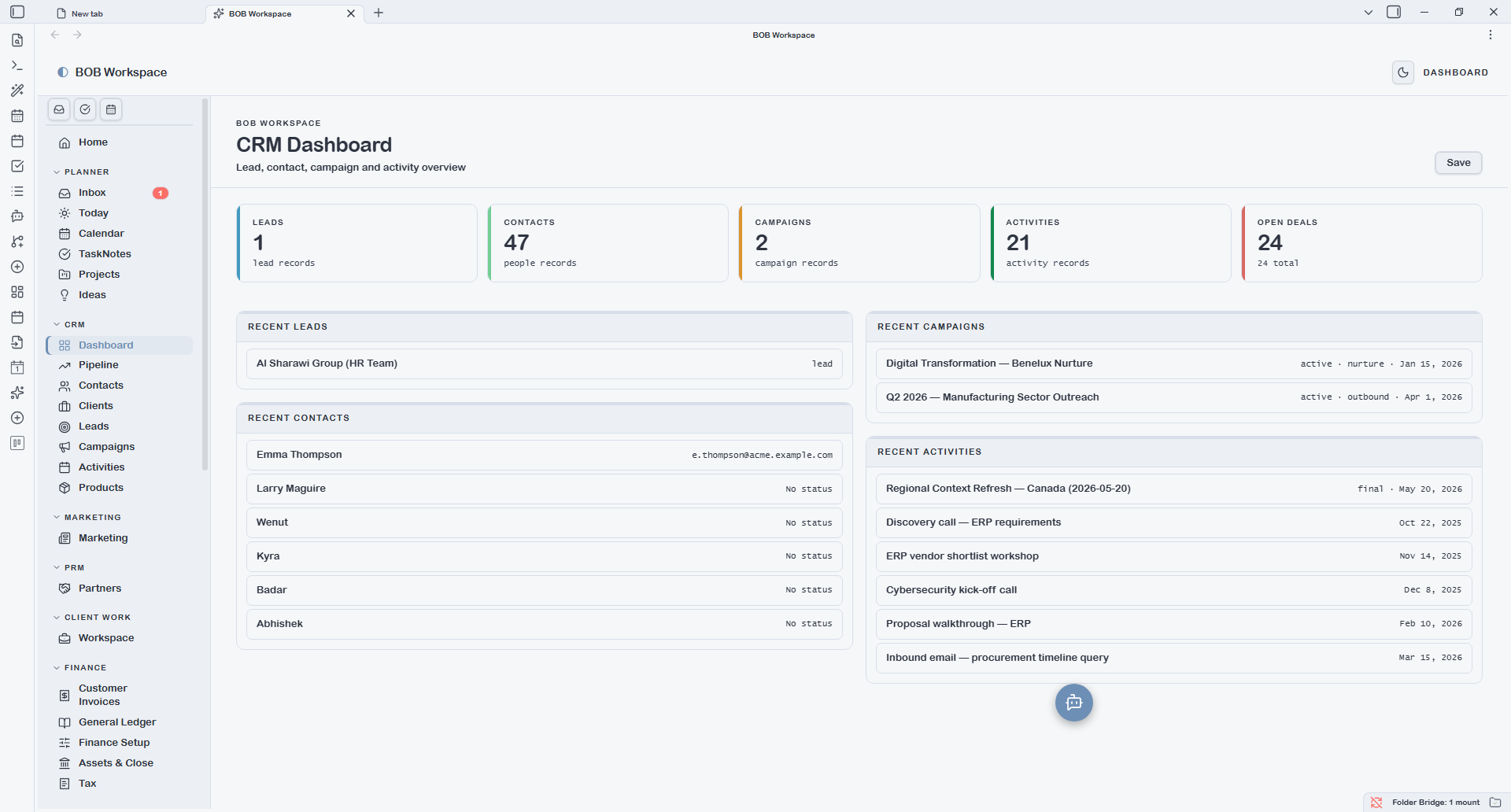The height and width of the screenshot is (812, 1511).
Task: Navigate back with the left arrow
Action: (55, 35)
